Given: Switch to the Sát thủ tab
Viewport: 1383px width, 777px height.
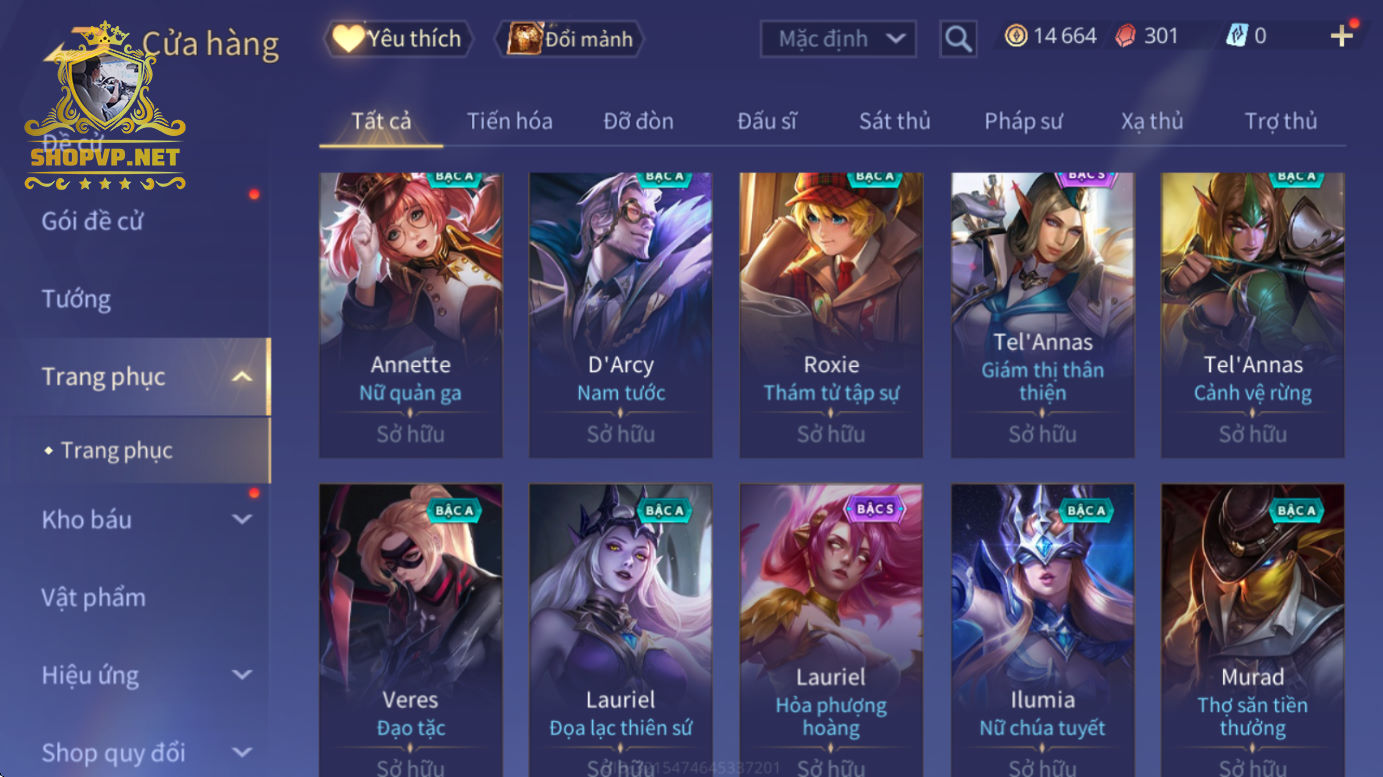Looking at the screenshot, I should pos(894,121).
